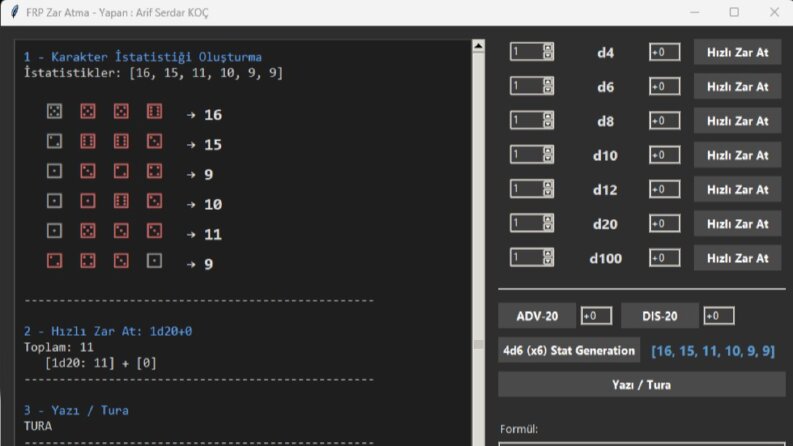
Task: Focus the d10 dice count field
Action: pyautogui.click(x=526, y=155)
